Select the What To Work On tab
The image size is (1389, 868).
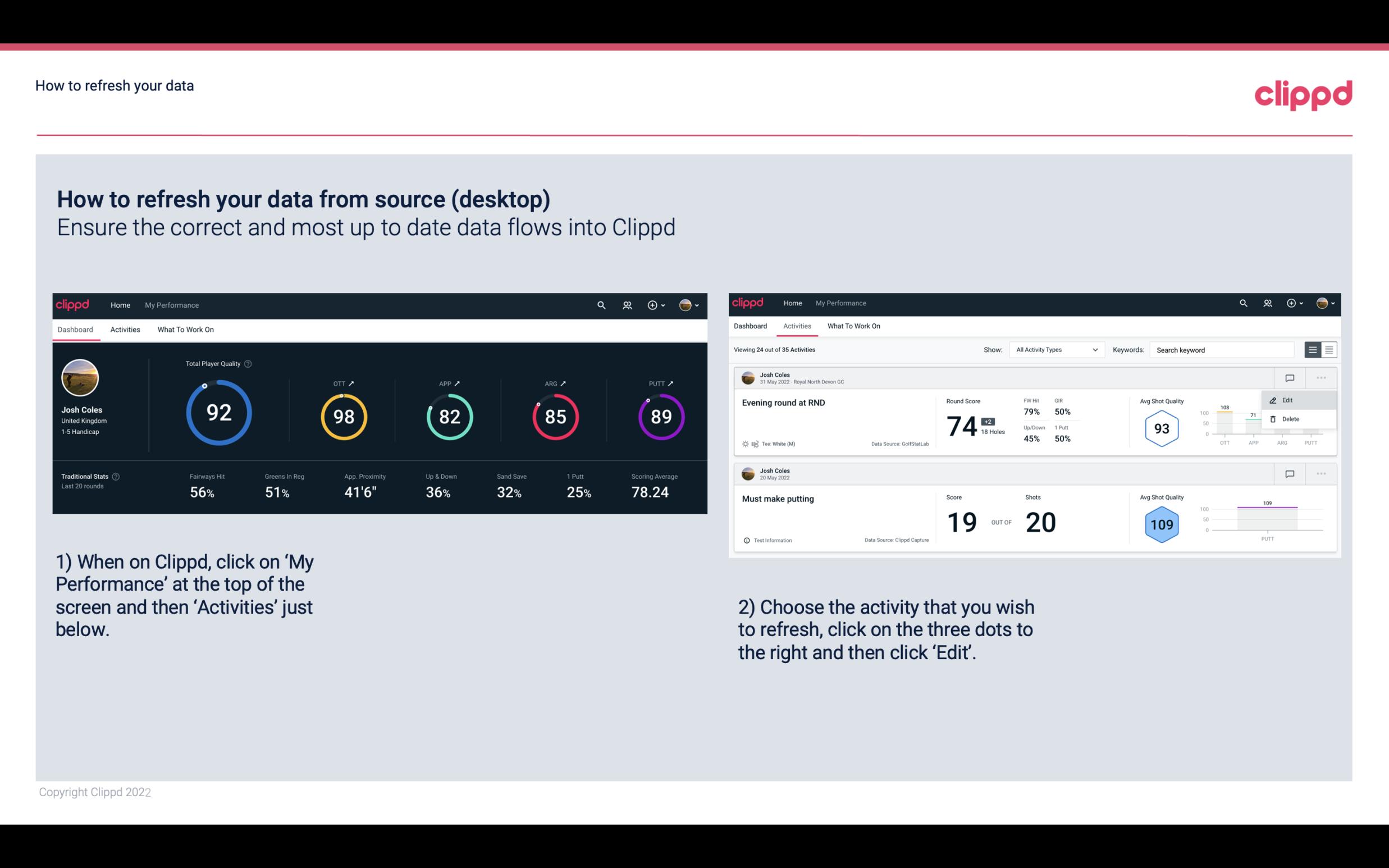(185, 329)
